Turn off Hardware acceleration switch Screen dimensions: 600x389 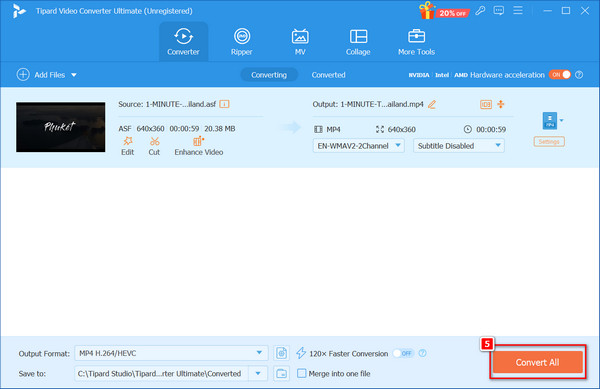tap(560, 75)
